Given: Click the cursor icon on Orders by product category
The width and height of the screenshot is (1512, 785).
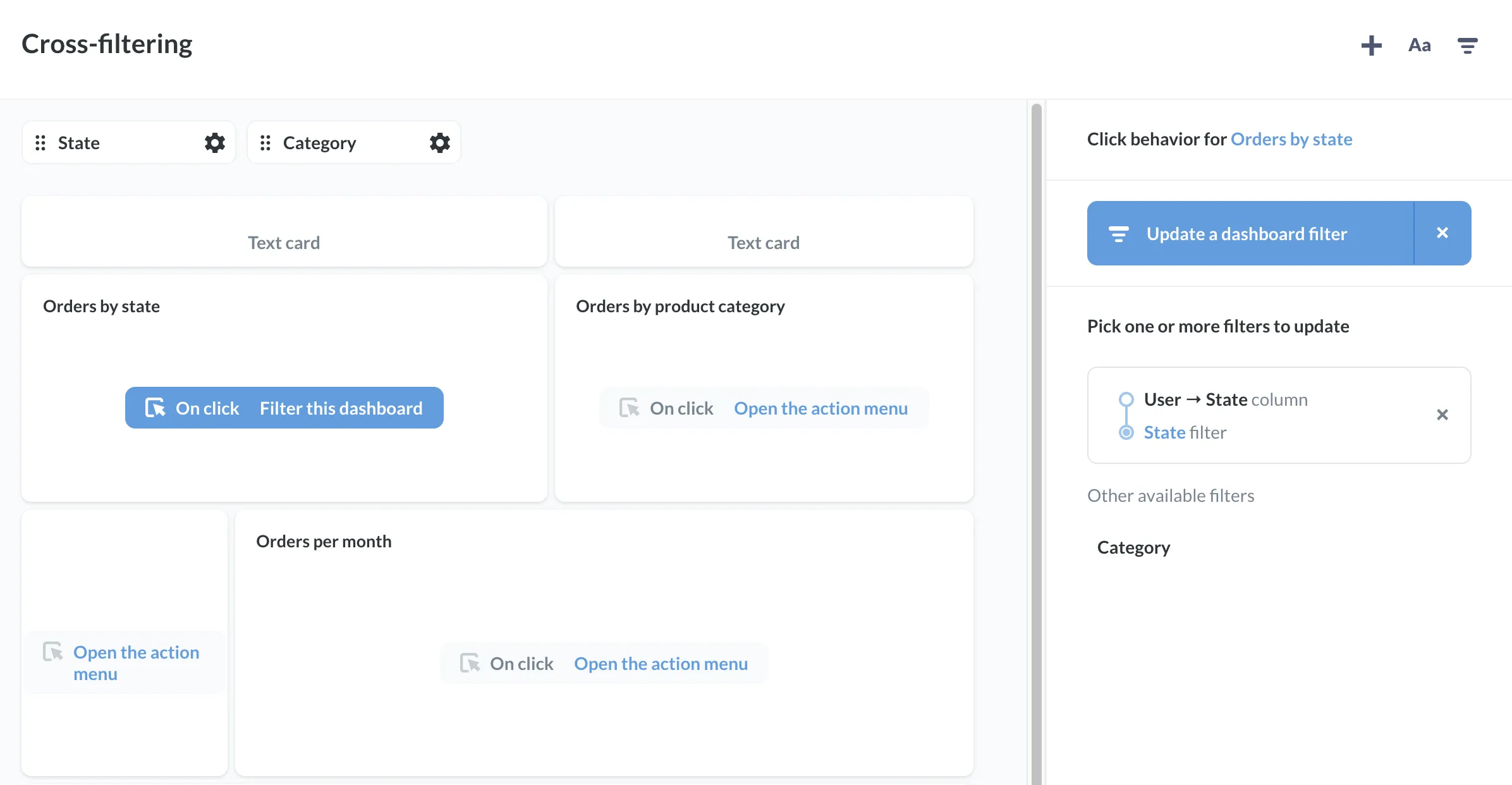Looking at the screenshot, I should tap(628, 408).
